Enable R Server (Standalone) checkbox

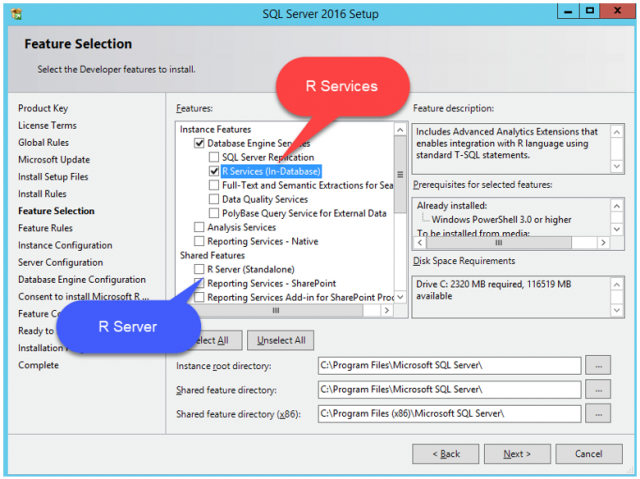(199, 269)
